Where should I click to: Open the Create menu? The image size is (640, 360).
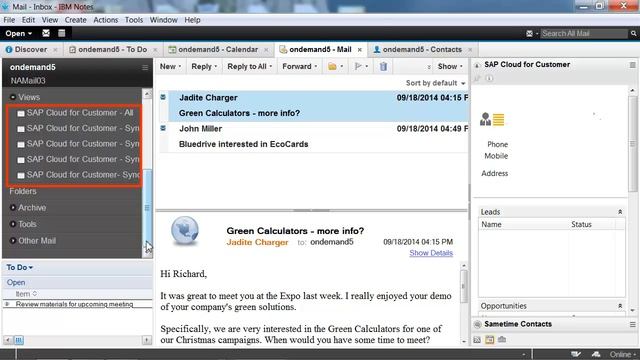tap(76, 20)
